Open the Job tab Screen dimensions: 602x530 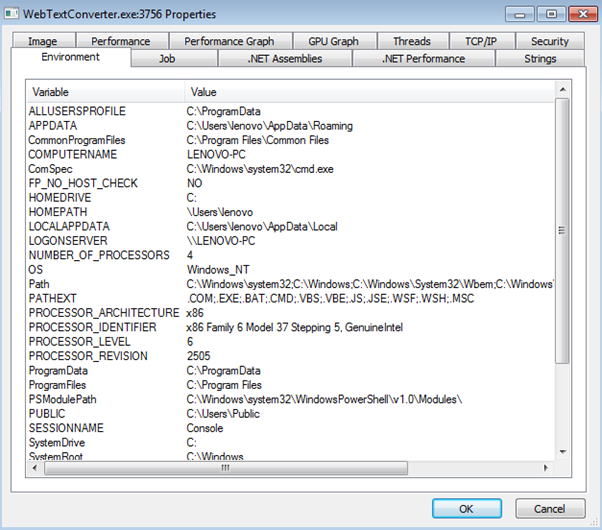coord(166,59)
